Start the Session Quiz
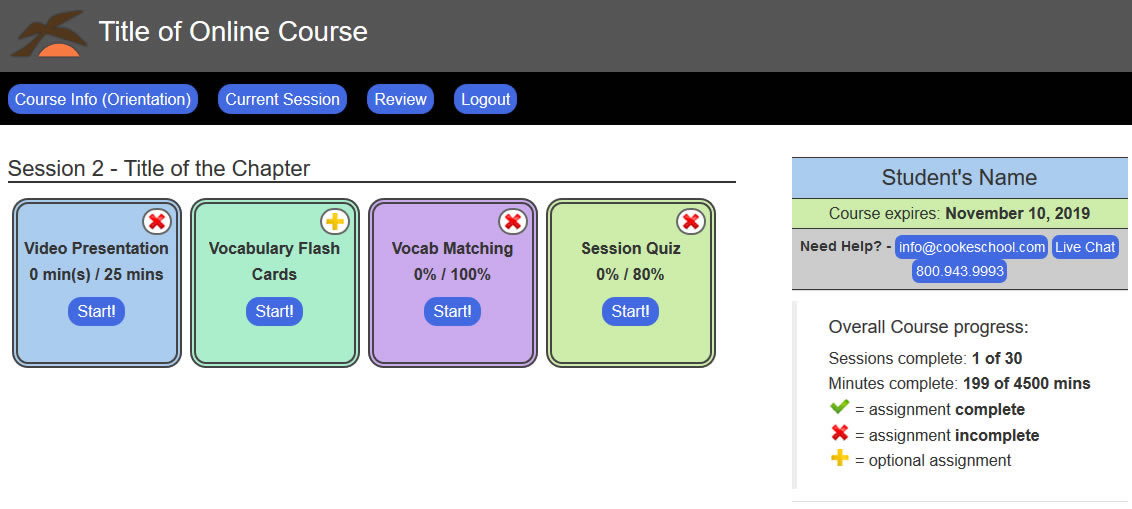Viewport: 1132px width, 509px height. click(630, 311)
